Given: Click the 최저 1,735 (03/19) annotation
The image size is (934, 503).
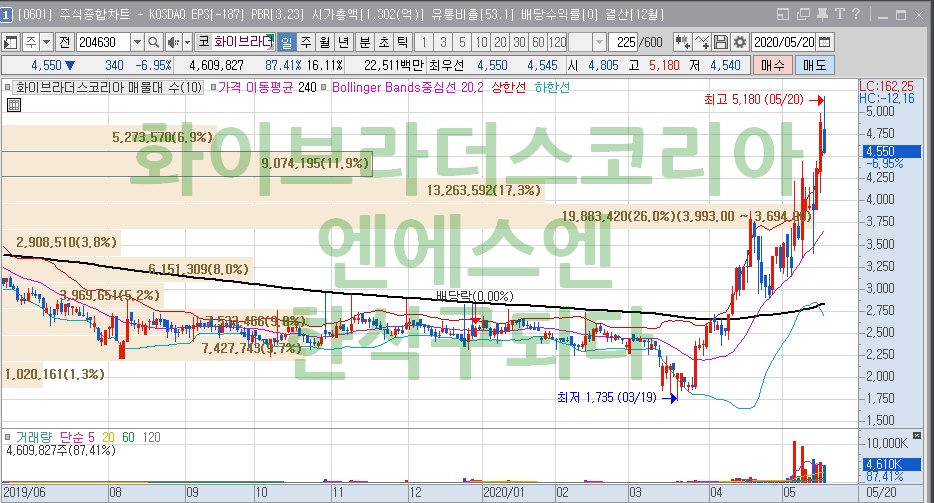Looking at the screenshot, I should [x=606, y=398].
